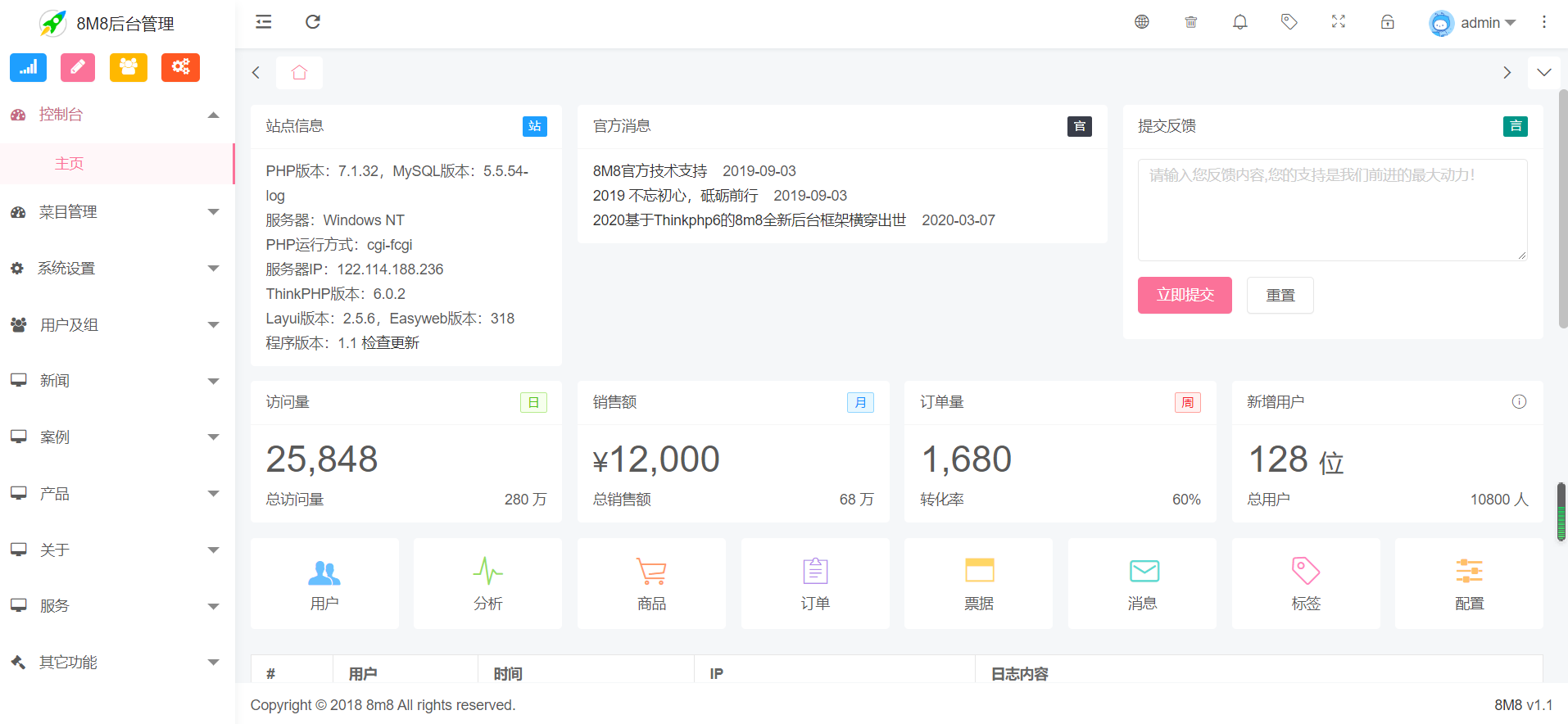The height and width of the screenshot is (724, 1568).
Task: Open the 分析 analytics shortcut
Action: pos(487,583)
